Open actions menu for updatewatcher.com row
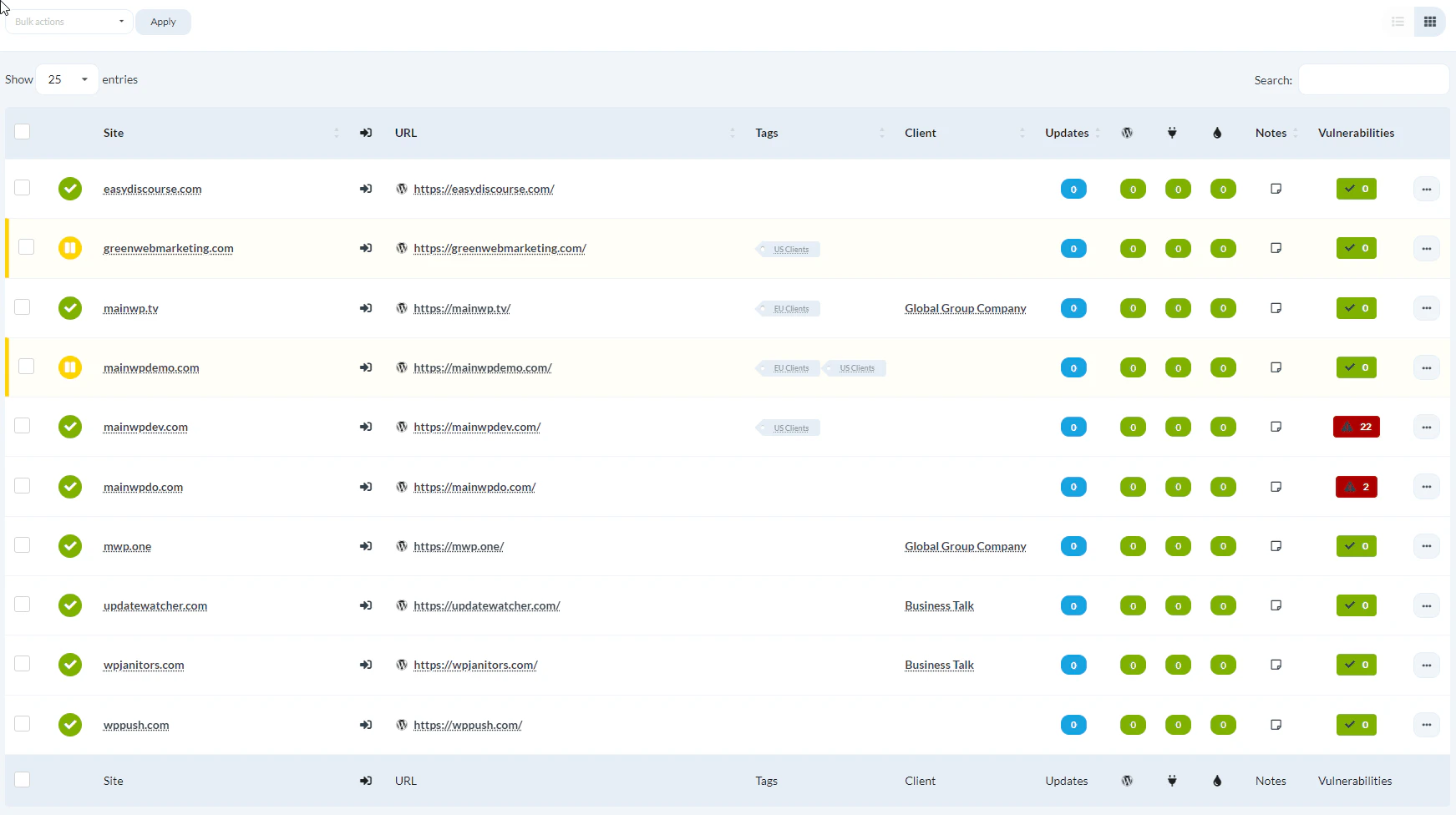The width and height of the screenshot is (1456, 815). point(1427,605)
